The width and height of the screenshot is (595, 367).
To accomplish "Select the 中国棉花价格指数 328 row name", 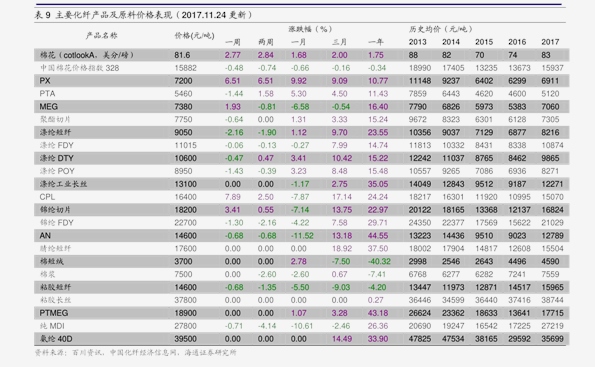I will click(x=79, y=68).
